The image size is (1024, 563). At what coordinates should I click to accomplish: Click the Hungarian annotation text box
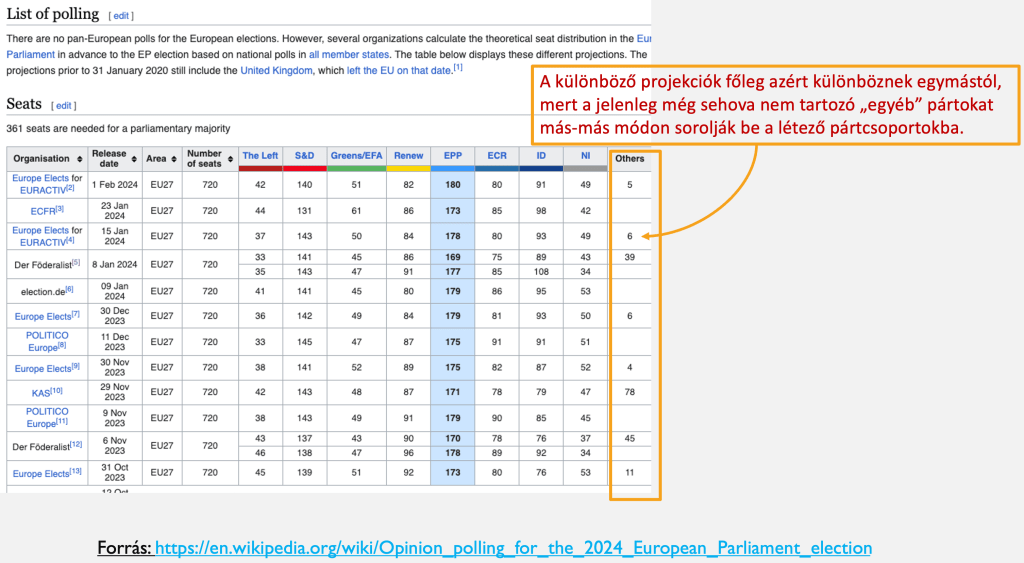click(776, 103)
